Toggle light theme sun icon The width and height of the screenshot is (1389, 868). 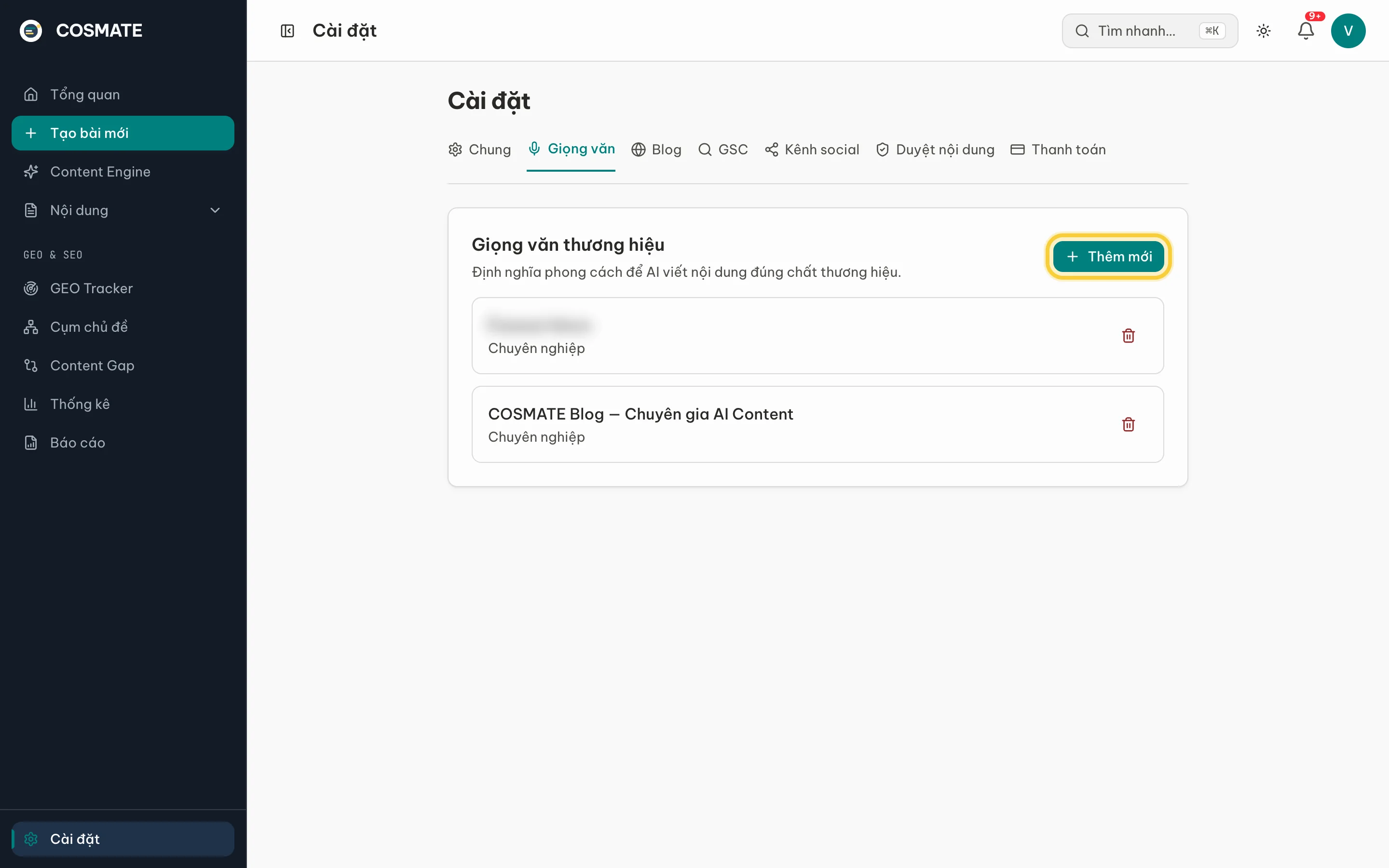(1263, 30)
